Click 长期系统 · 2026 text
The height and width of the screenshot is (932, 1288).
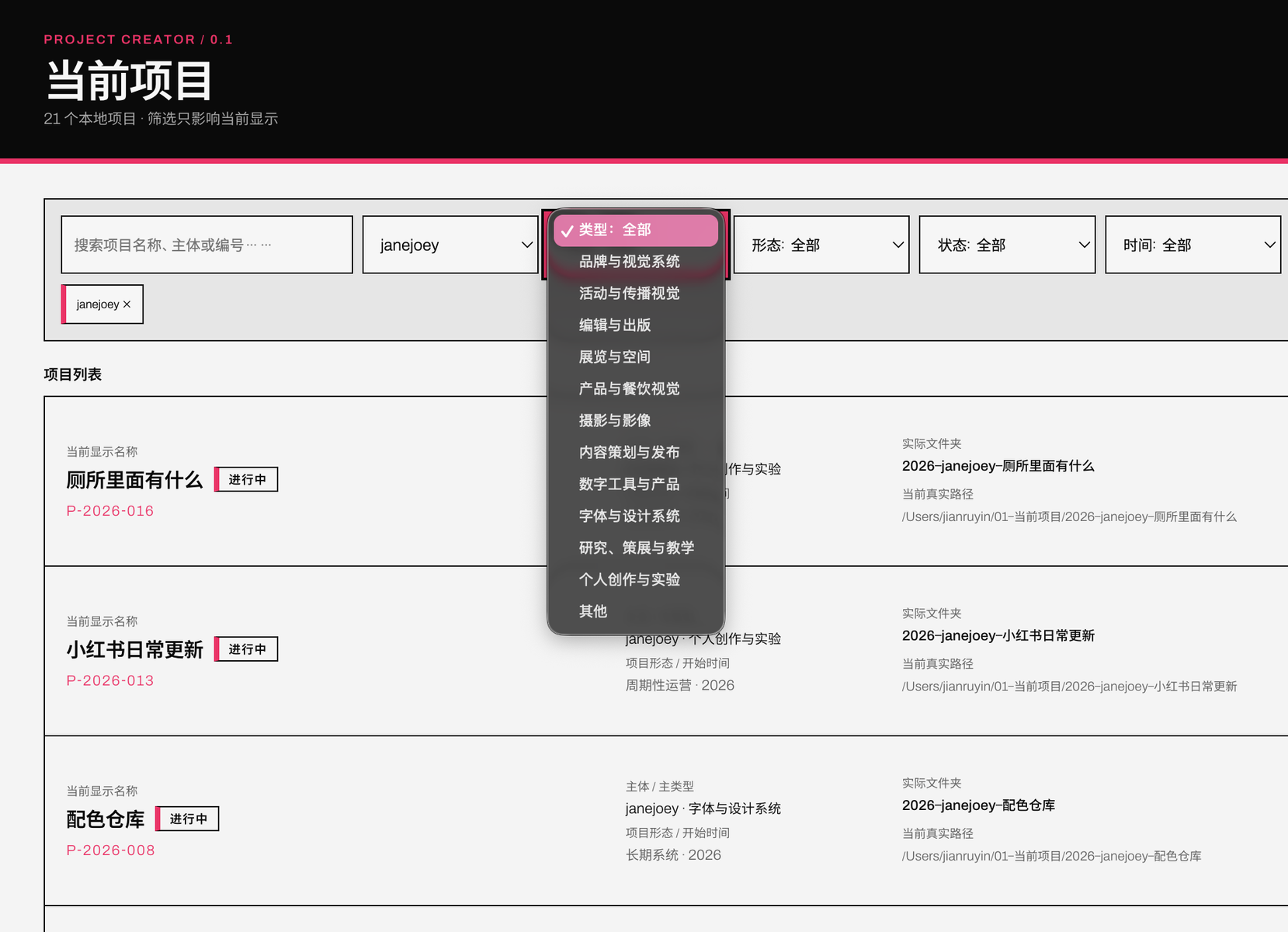coord(673,855)
